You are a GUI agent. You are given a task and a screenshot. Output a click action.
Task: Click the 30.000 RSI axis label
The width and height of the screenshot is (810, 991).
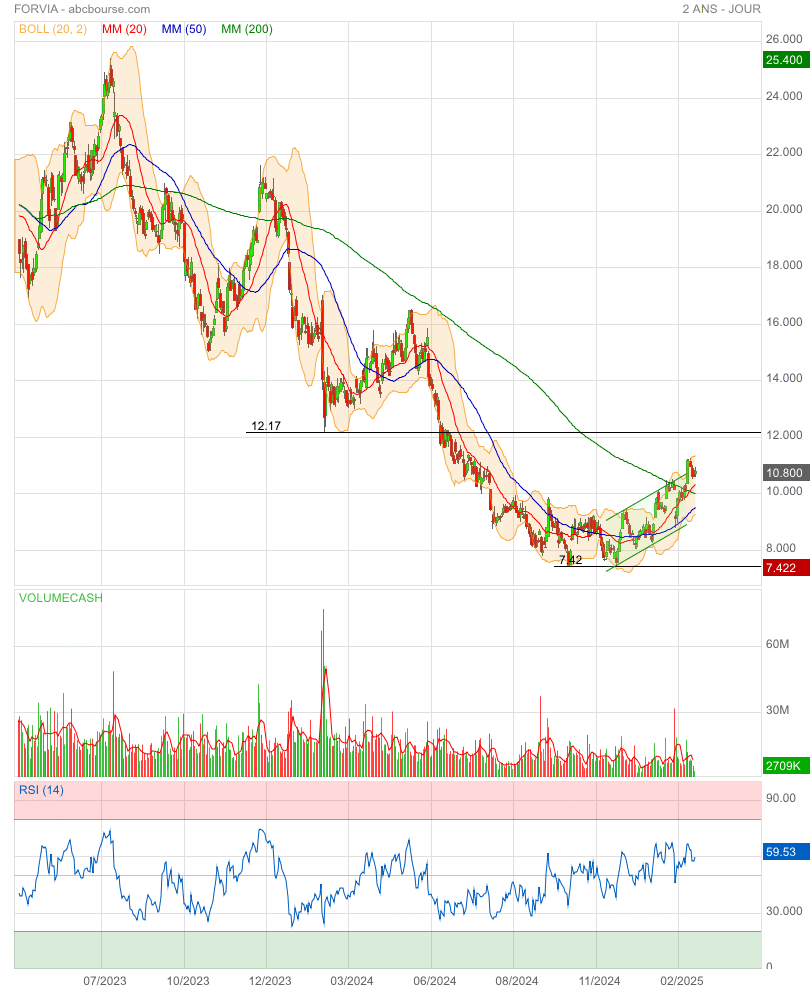click(784, 911)
